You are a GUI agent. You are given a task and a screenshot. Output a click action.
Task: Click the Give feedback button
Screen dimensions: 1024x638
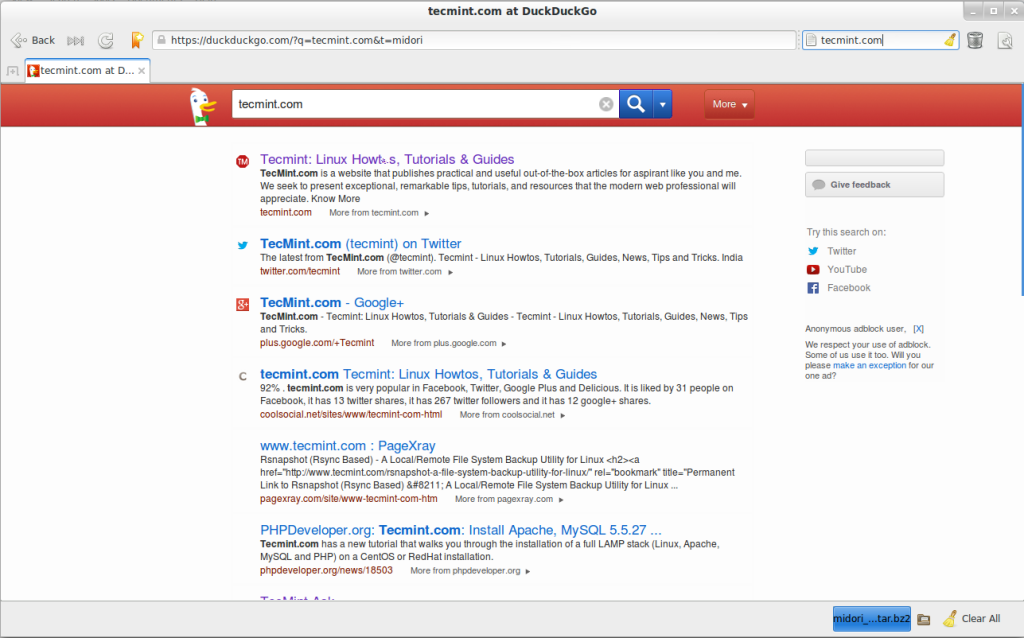874,185
